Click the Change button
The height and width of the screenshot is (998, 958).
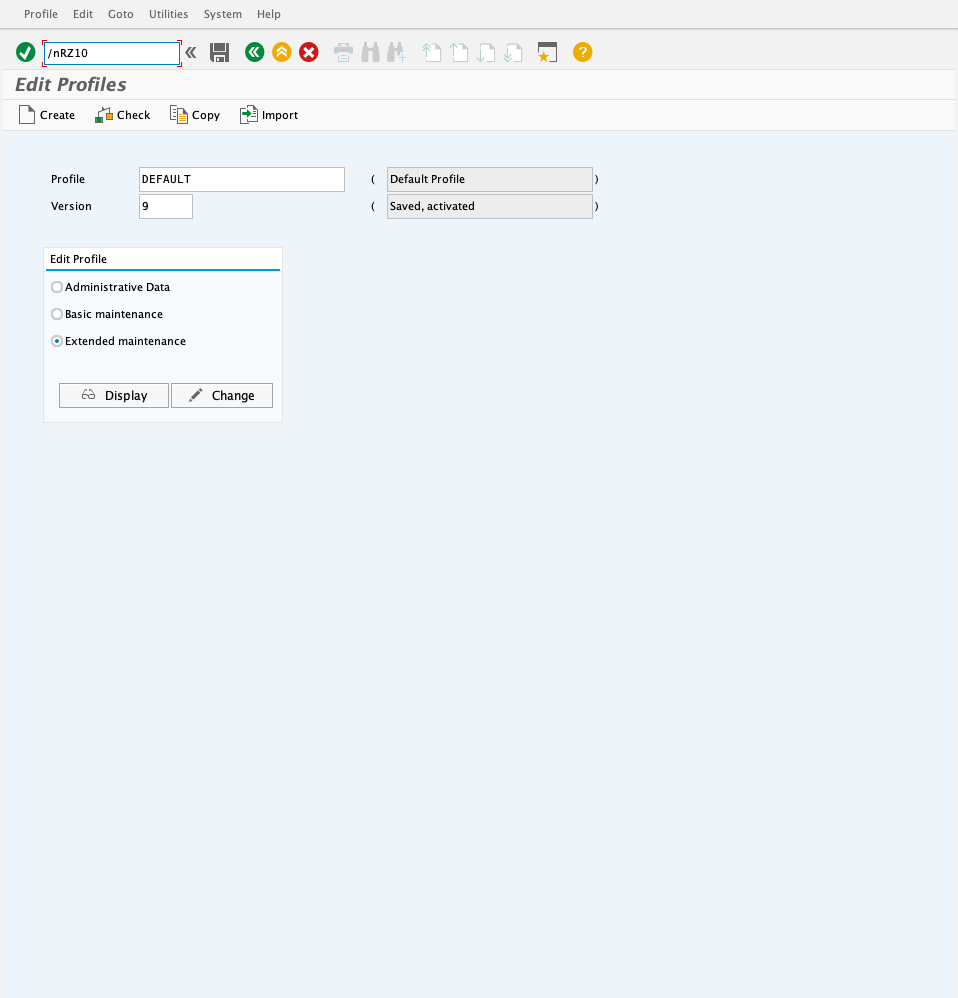221,395
